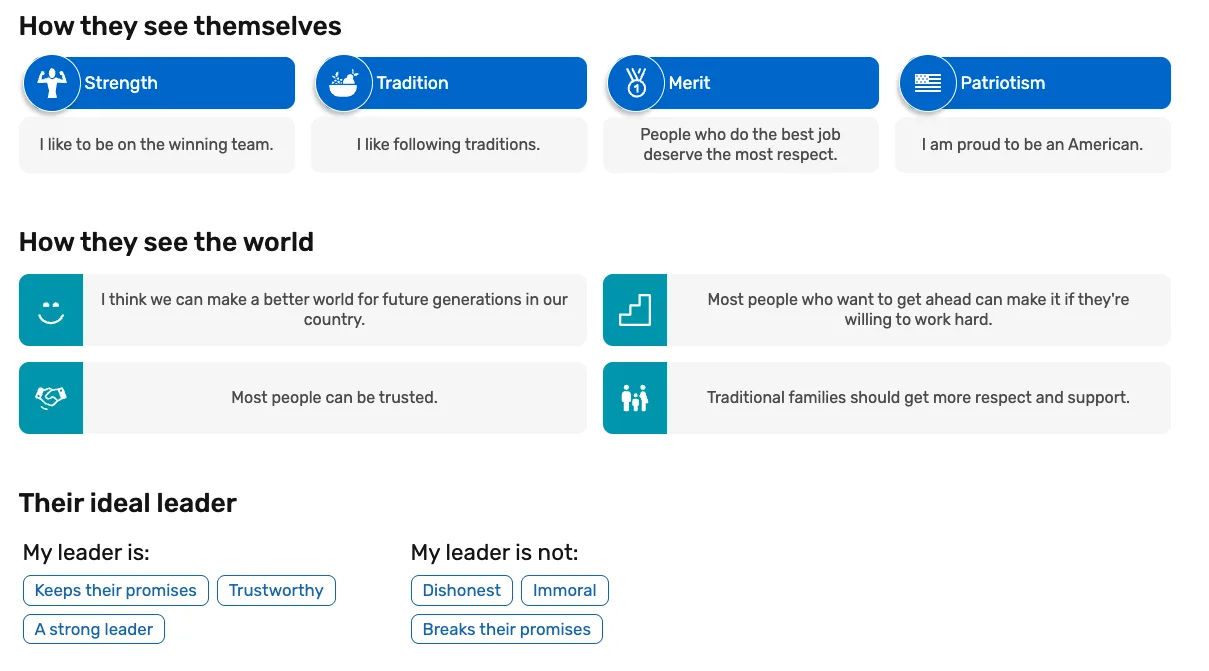The width and height of the screenshot is (1209, 671).
Task: Click the food bowl Tradition icon
Action: click(x=343, y=83)
